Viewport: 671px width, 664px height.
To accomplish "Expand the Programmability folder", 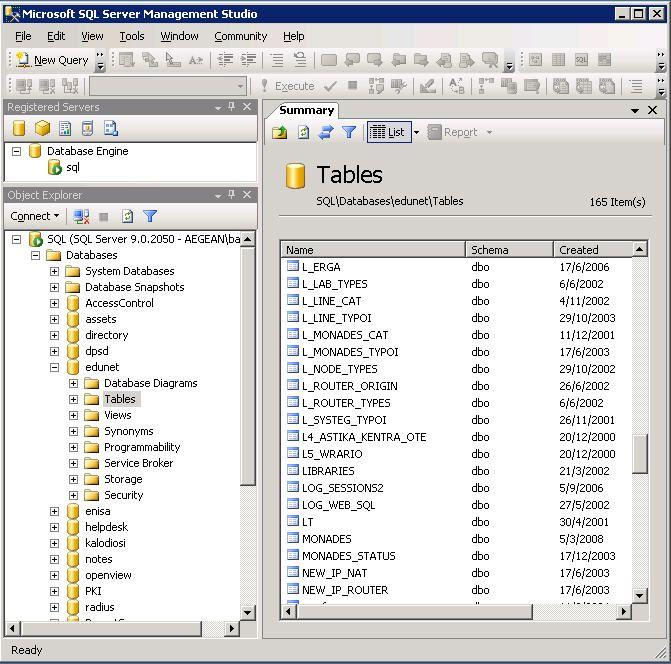I will [x=73, y=447].
